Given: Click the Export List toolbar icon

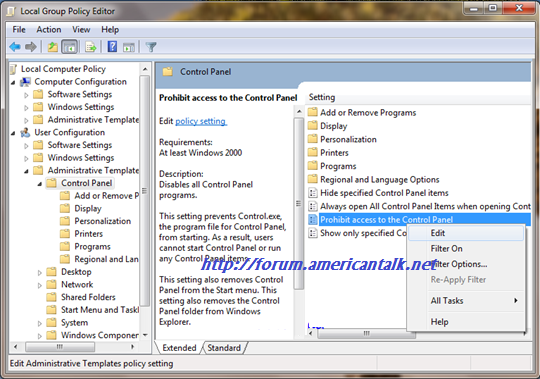Looking at the screenshot, I should click(91, 46).
